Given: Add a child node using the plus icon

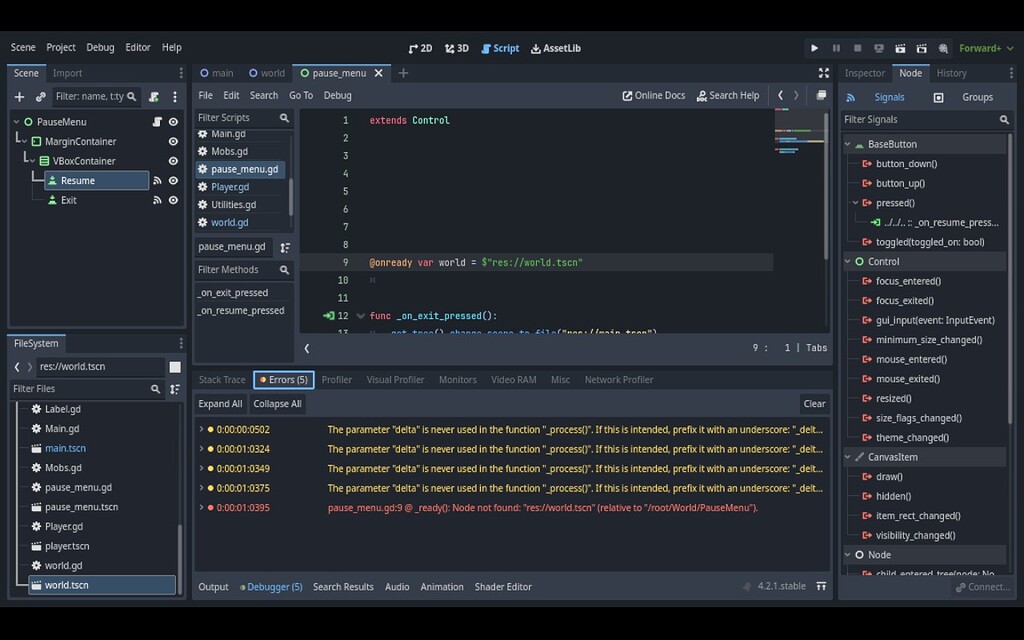Looking at the screenshot, I should [18, 96].
